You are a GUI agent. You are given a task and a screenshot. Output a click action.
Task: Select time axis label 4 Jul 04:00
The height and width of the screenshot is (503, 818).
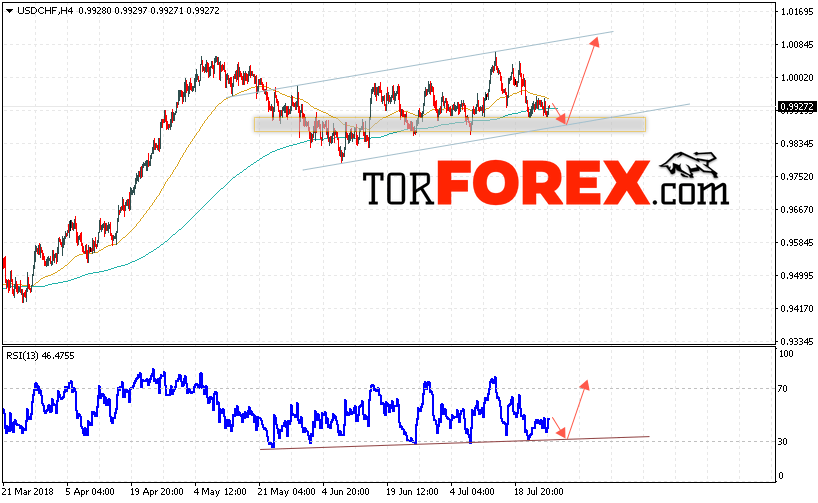pyautogui.click(x=472, y=492)
